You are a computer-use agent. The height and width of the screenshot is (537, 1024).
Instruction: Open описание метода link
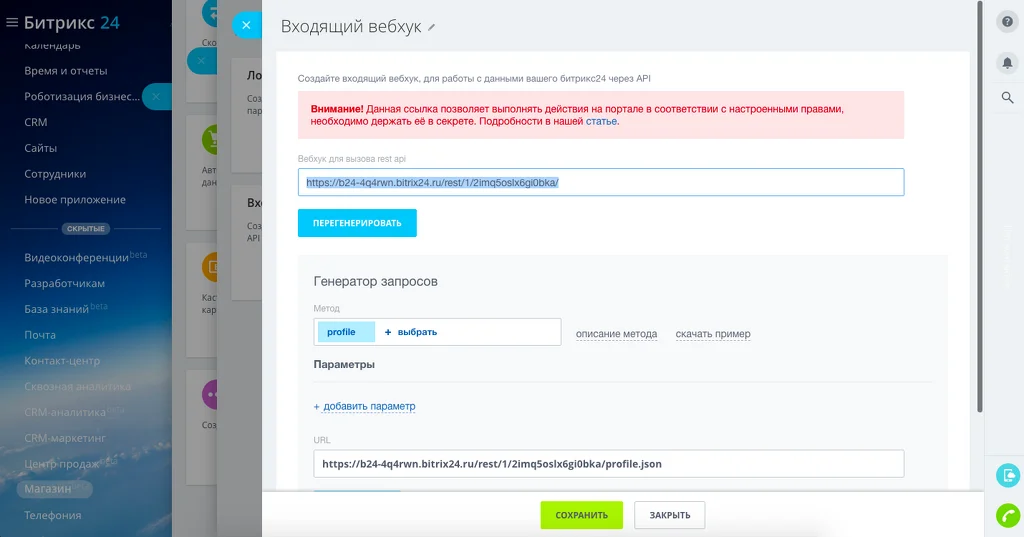coord(616,334)
